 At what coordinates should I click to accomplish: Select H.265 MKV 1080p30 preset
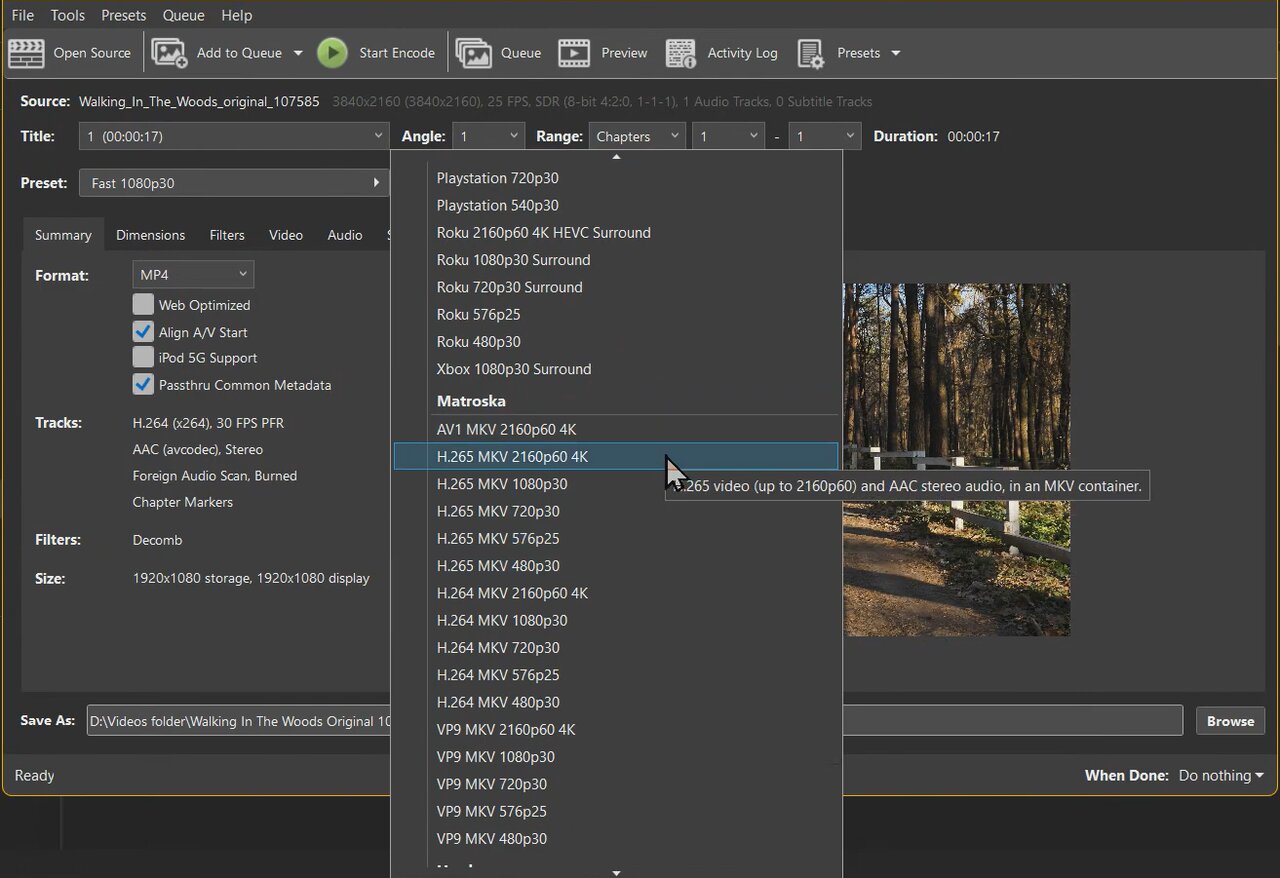tap(616, 484)
